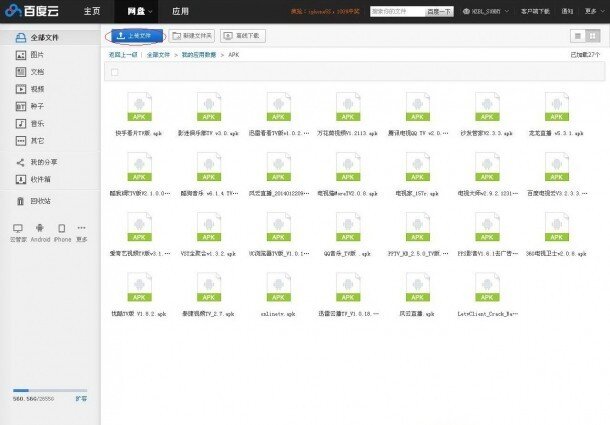Click 全部文件 in the breadcrumb

click(x=158, y=55)
